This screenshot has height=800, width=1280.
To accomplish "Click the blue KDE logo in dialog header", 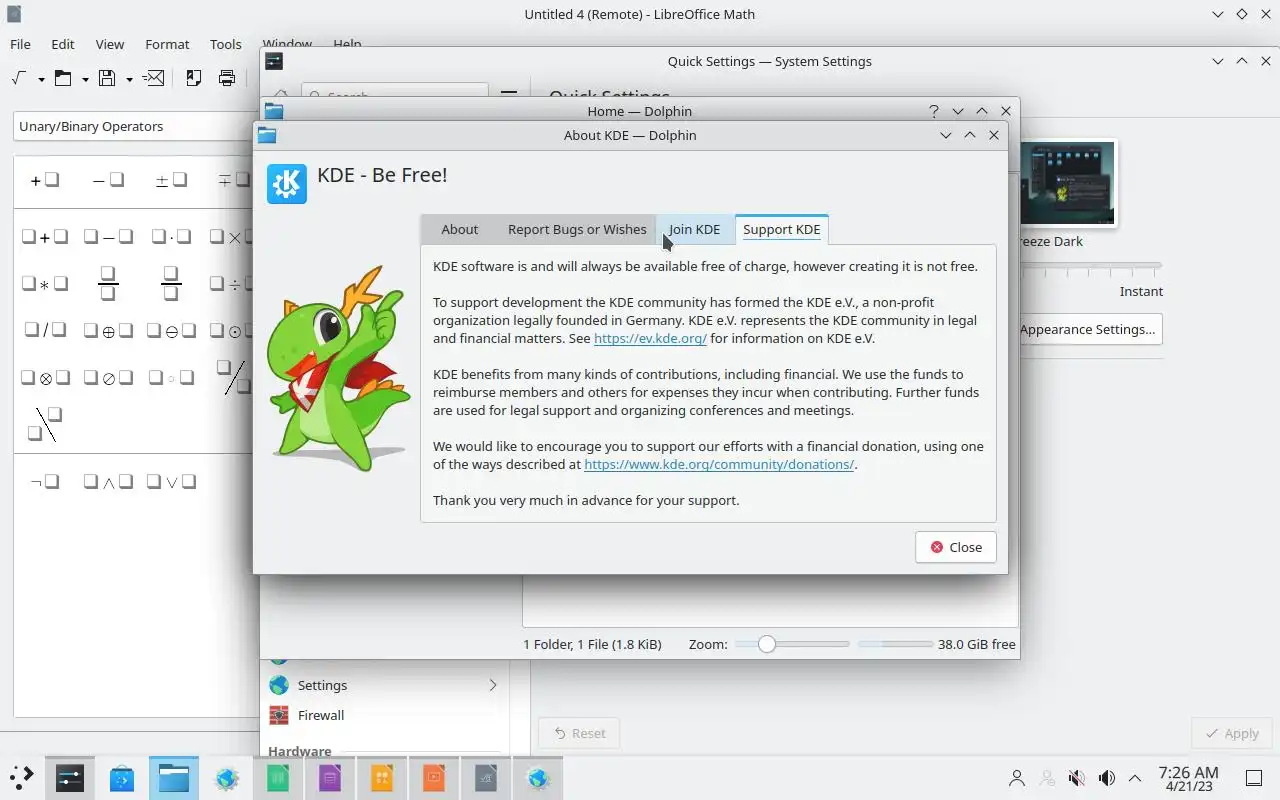I will pos(287,184).
